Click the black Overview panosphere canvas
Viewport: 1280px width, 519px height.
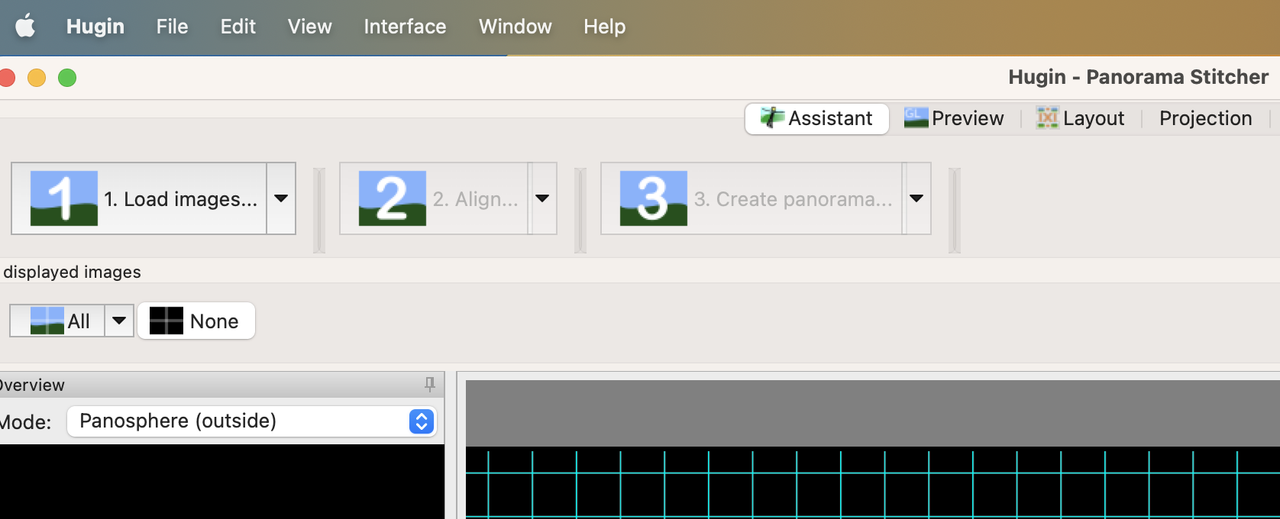click(222, 482)
